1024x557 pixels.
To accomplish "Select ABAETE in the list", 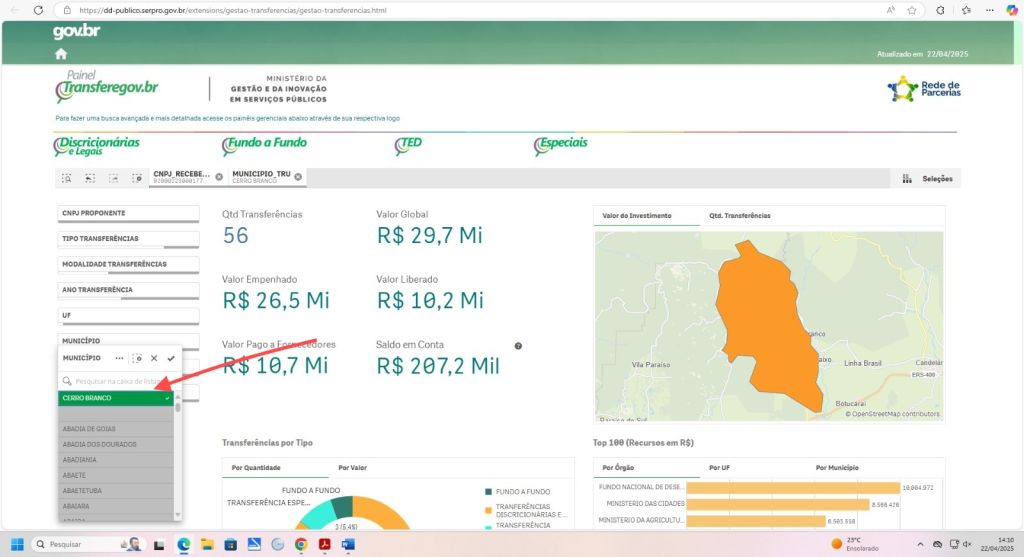I will click(116, 475).
